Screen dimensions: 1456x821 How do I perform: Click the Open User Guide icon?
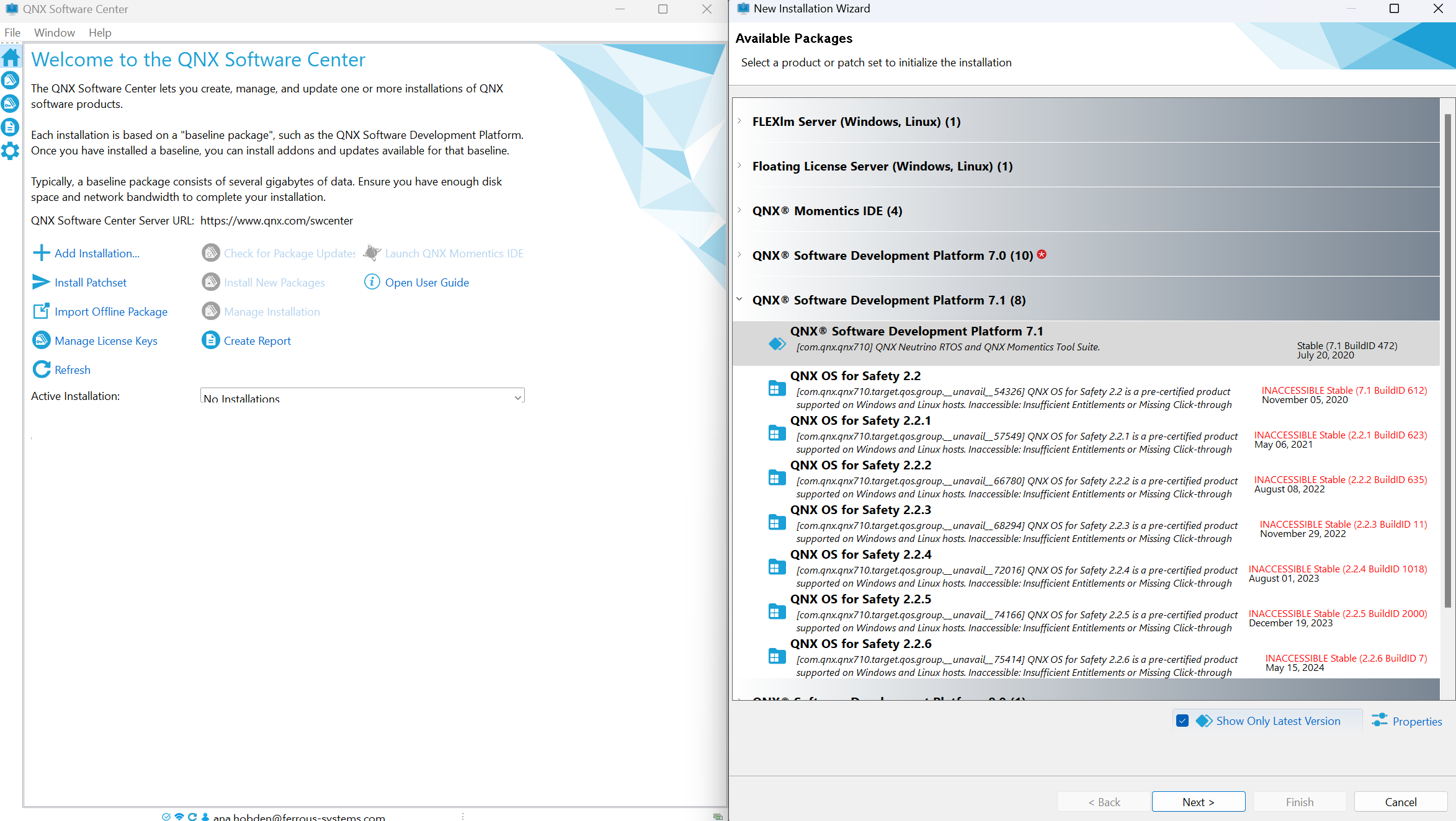pos(371,282)
